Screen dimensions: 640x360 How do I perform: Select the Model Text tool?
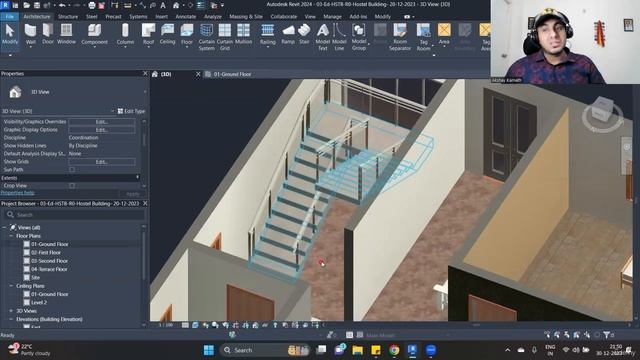click(322, 37)
